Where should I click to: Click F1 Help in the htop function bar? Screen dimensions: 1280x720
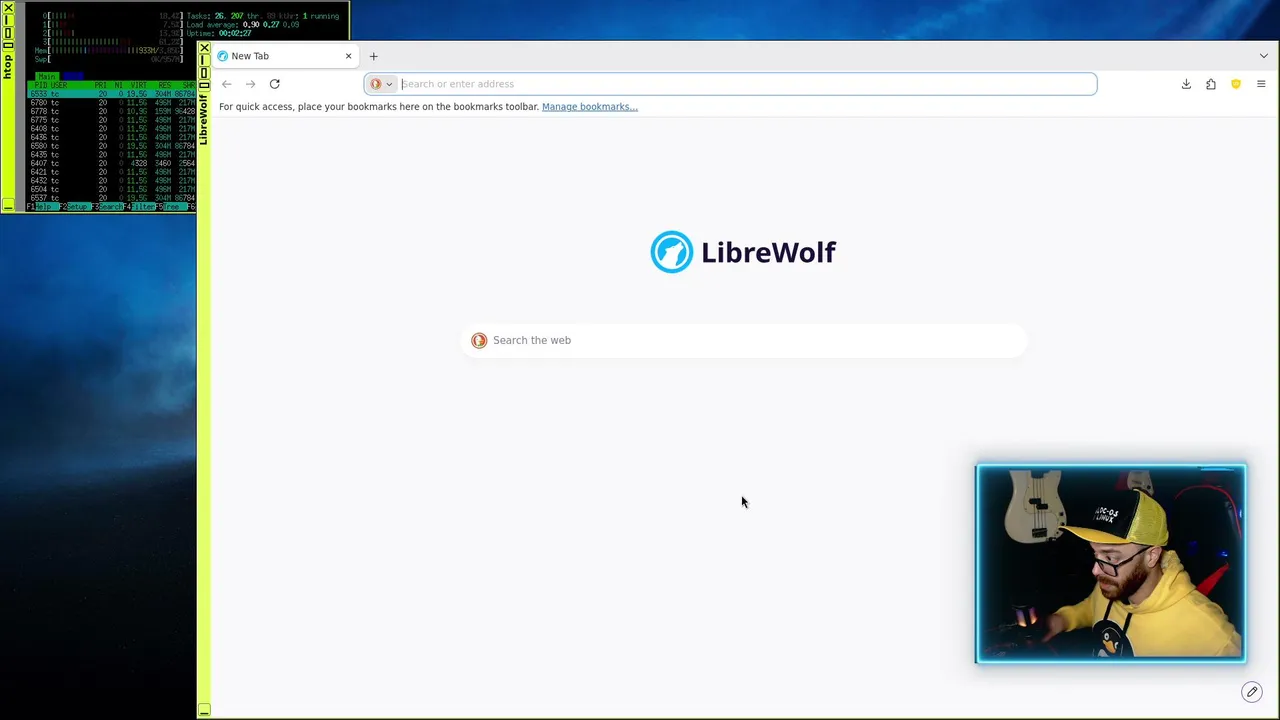click(x=43, y=207)
